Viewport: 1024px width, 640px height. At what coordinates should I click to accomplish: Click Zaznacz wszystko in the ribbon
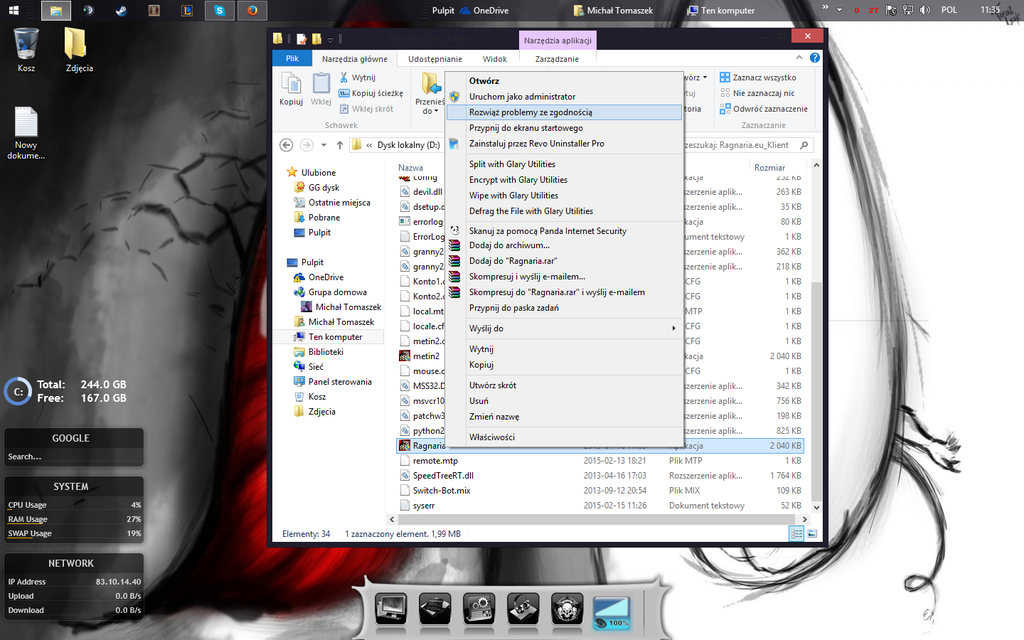coord(758,77)
